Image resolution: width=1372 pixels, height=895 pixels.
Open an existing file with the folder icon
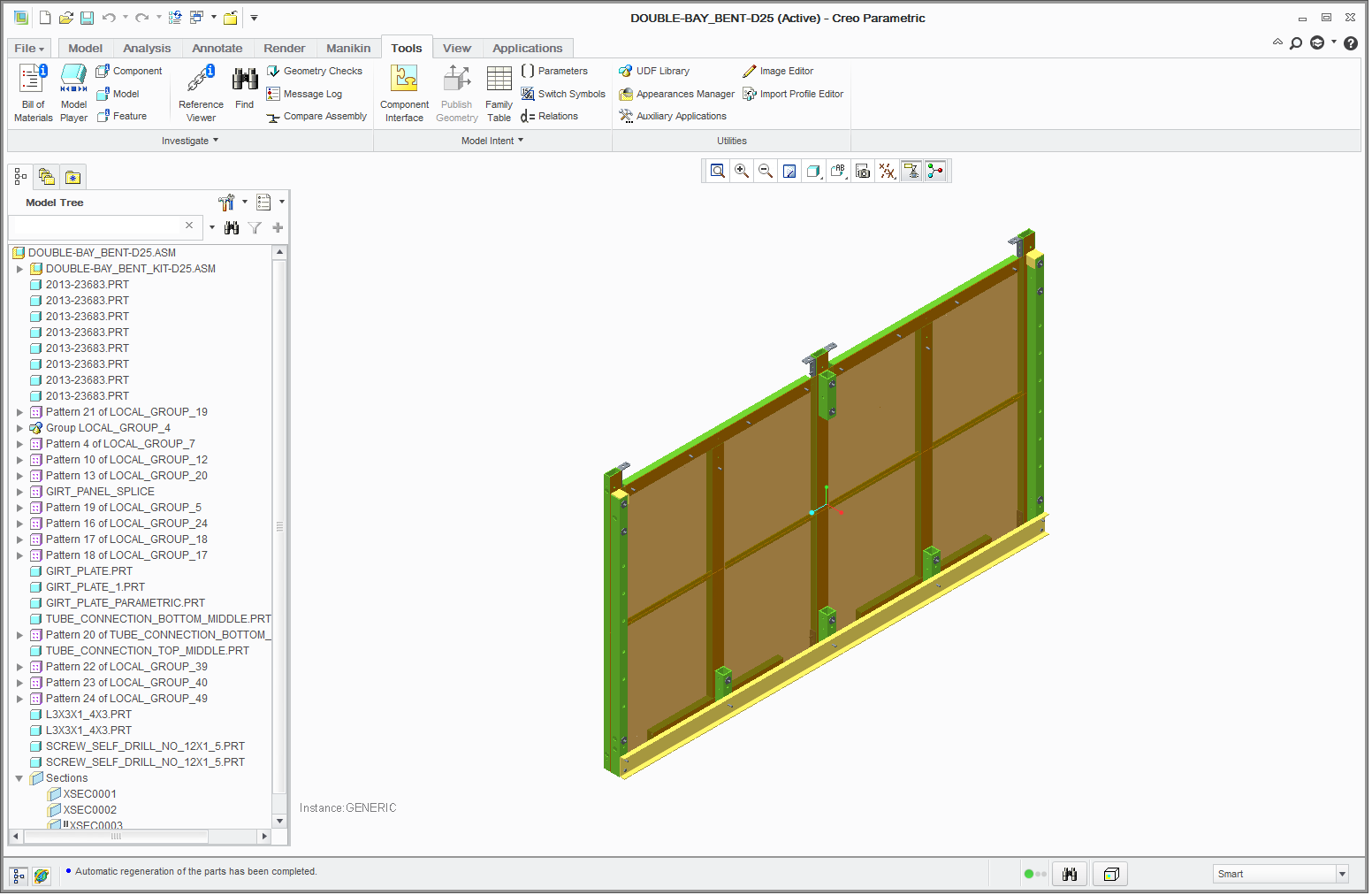(x=66, y=18)
